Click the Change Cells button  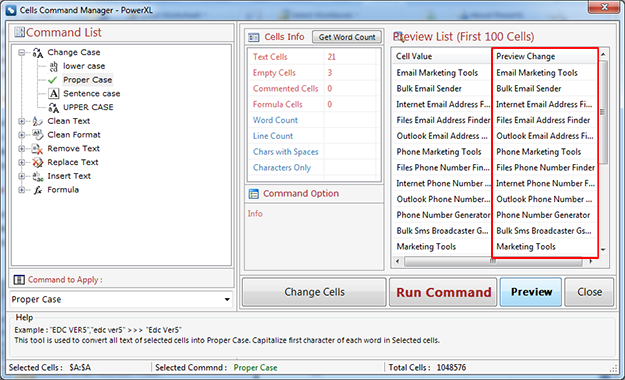click(x=314, y=292)
